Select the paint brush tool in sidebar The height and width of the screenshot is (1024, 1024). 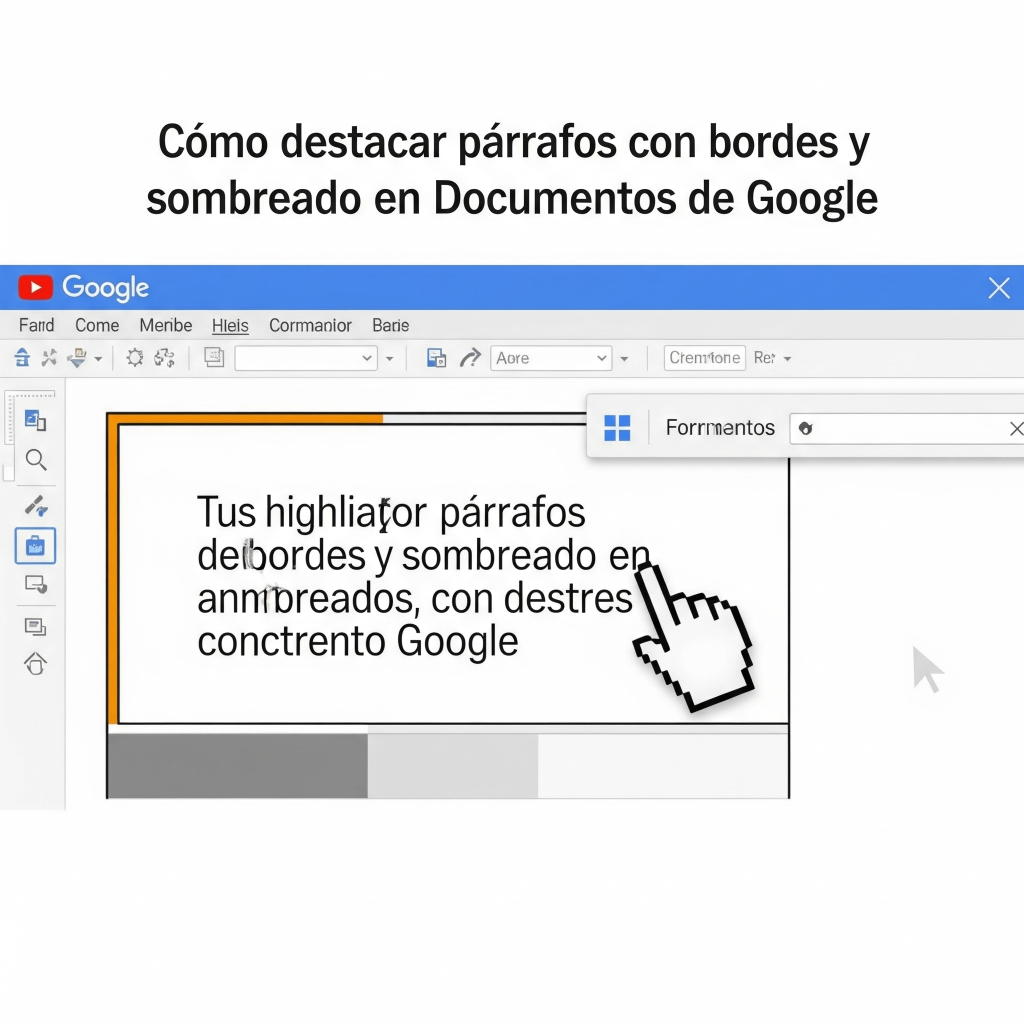(36, 505)
